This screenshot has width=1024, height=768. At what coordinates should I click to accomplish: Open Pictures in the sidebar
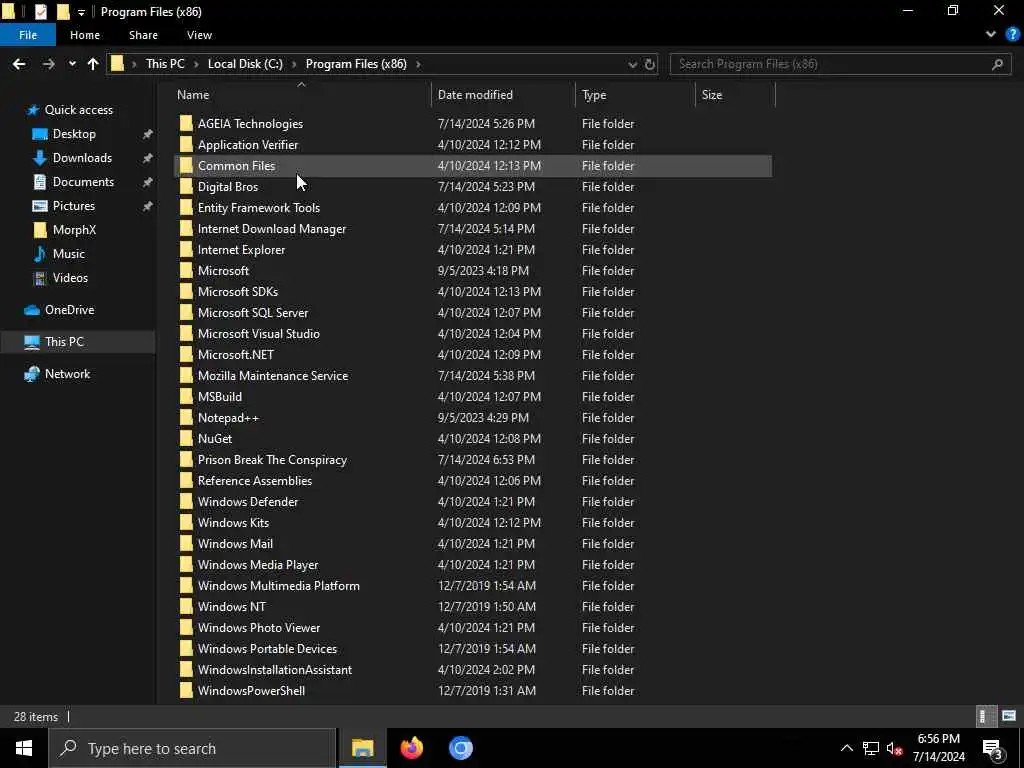(74, 206)
